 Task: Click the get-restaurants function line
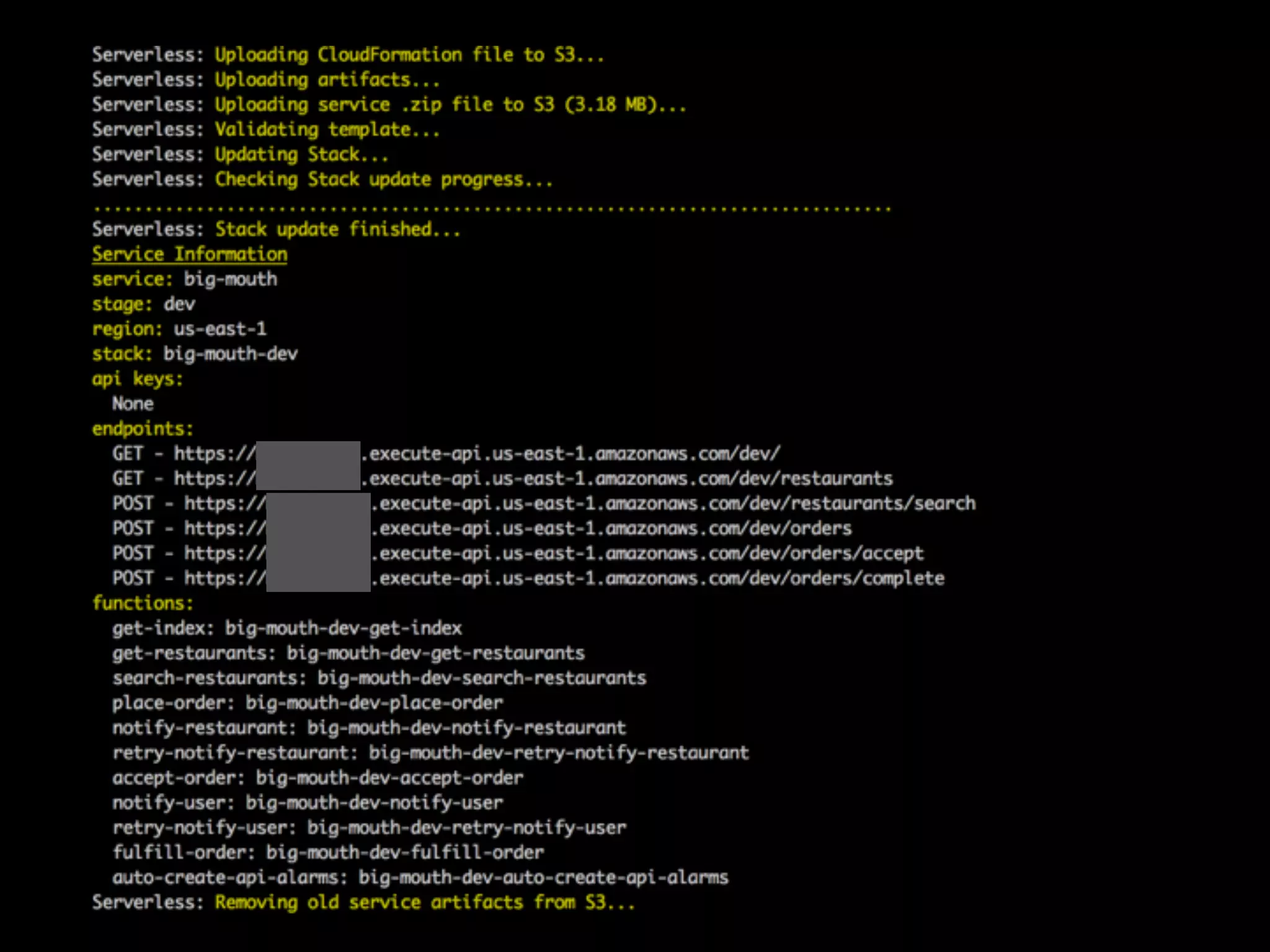tap(348, 653)
